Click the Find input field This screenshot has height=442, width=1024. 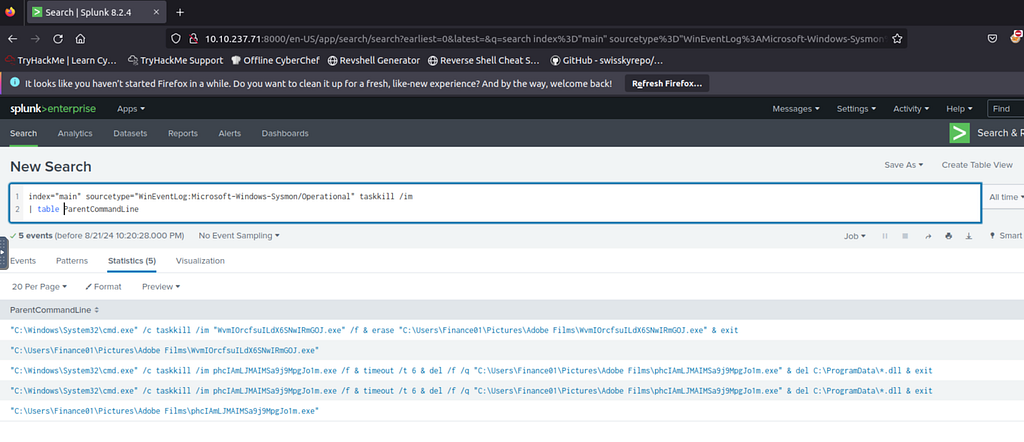click(1006, 108)
